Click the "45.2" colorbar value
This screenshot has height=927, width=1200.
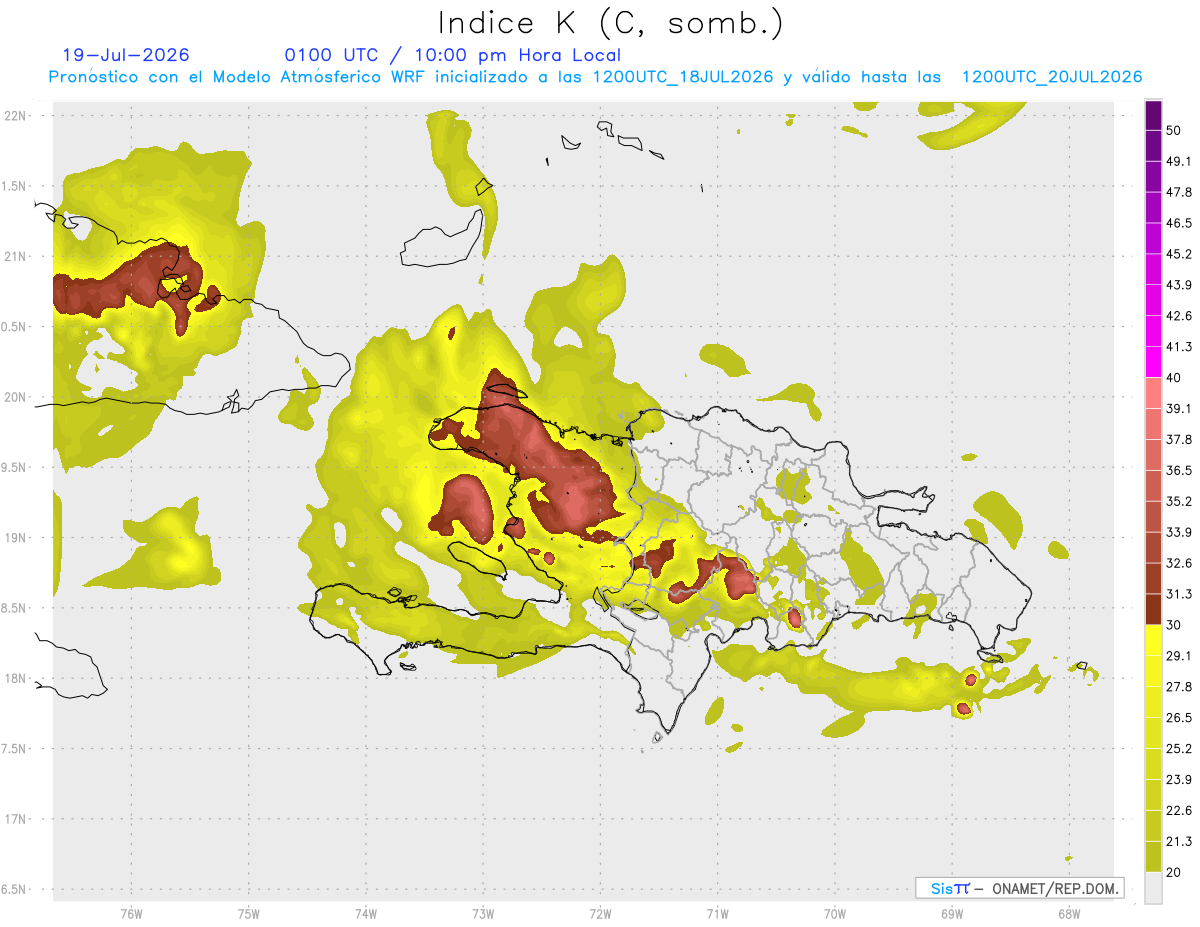(1179, 254)
